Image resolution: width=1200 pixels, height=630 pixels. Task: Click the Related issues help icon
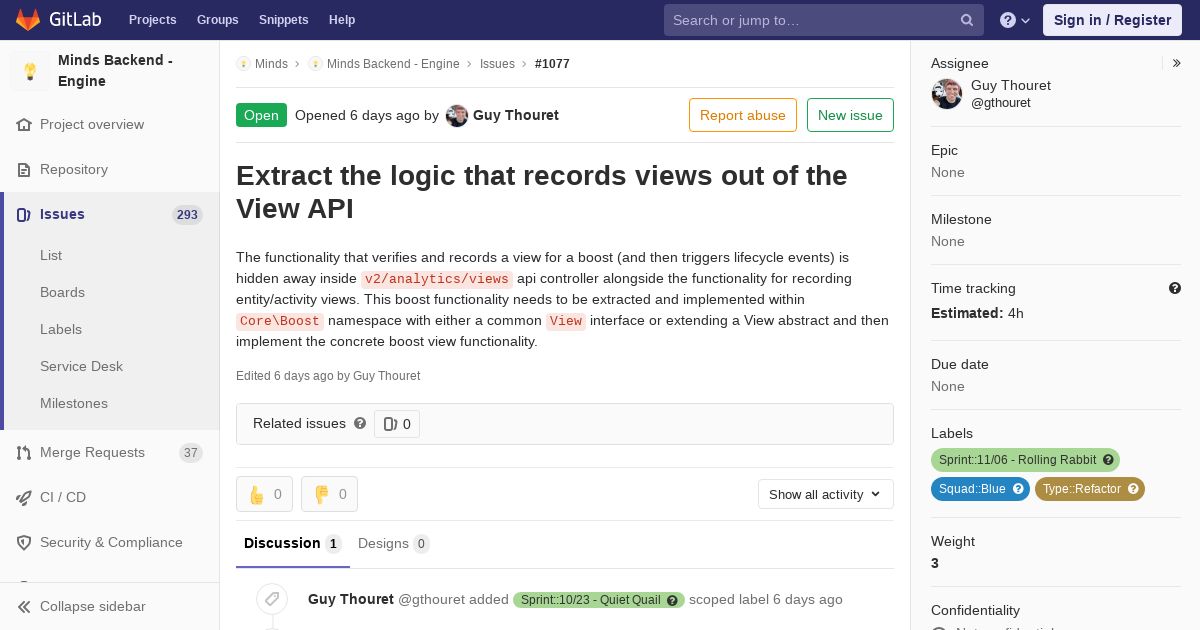click(360, 423)
